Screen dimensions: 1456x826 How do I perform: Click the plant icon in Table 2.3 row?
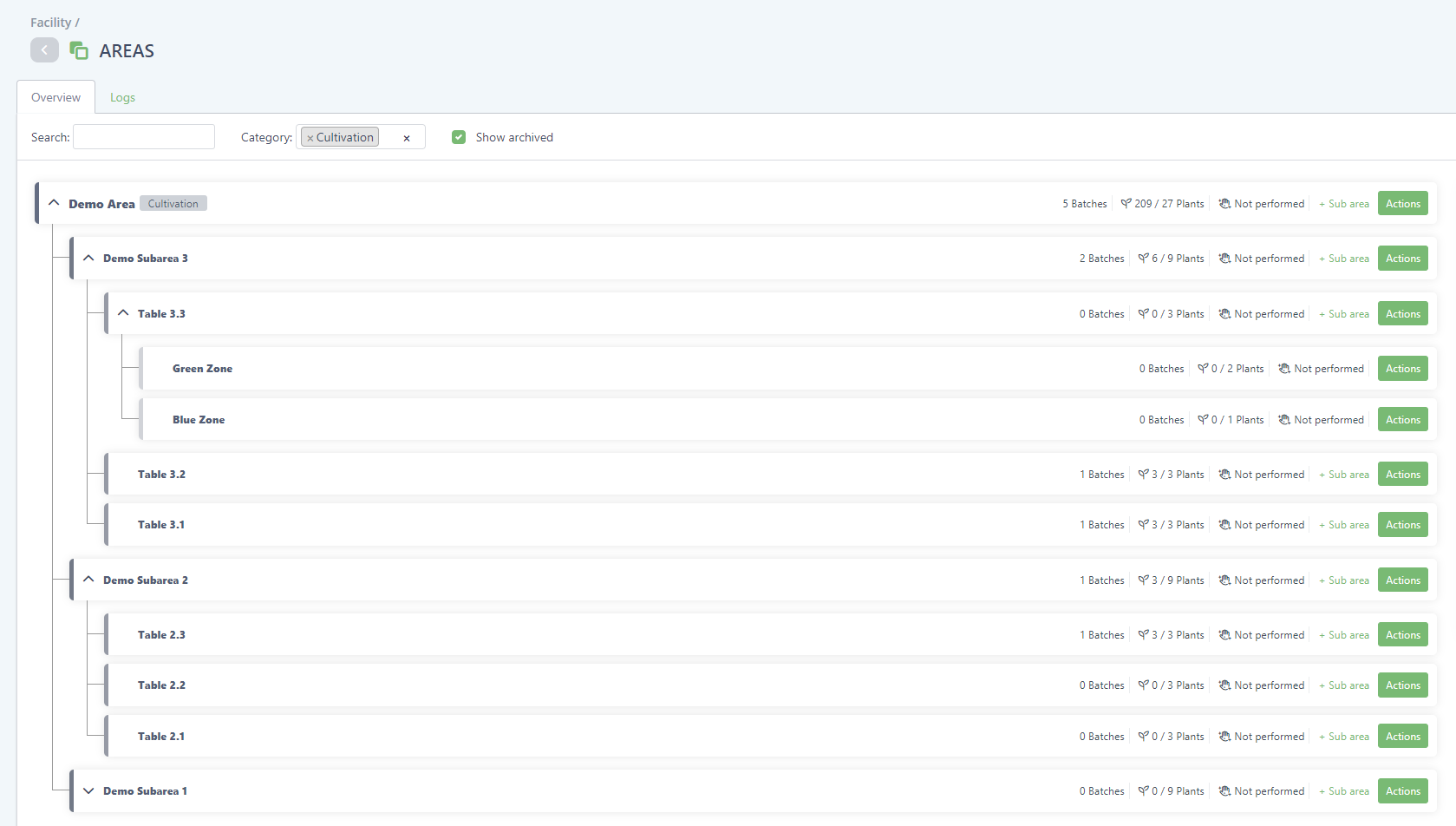click(x=1143, y=635)
